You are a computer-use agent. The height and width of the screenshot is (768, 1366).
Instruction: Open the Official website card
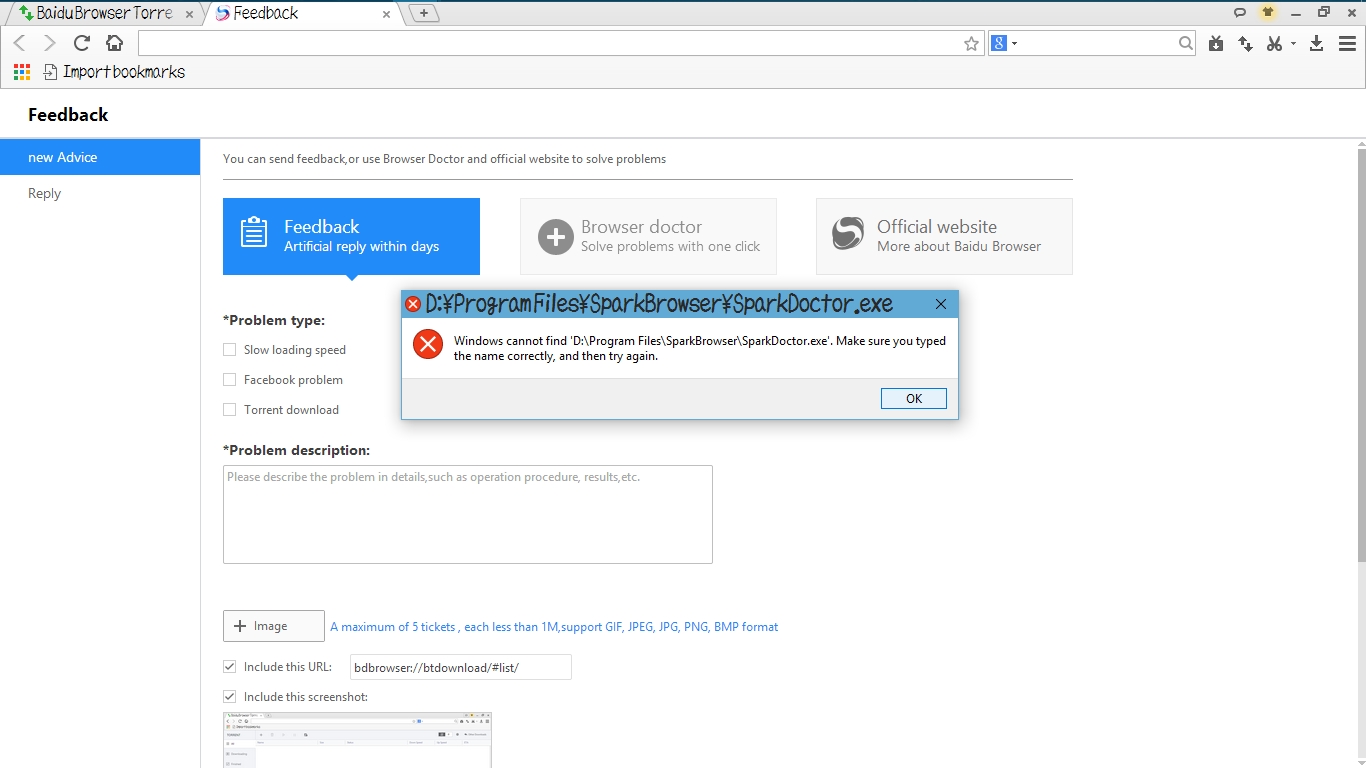[x=944, y=236]
